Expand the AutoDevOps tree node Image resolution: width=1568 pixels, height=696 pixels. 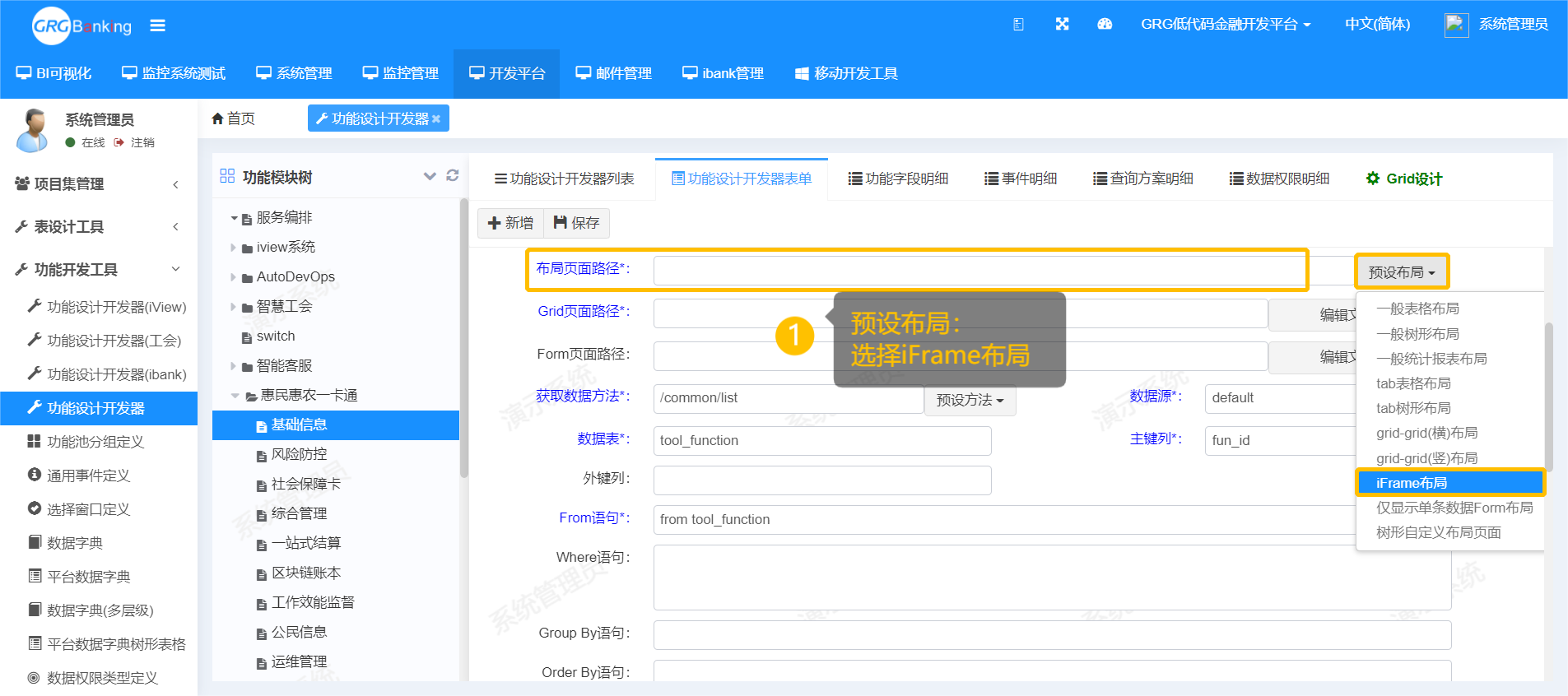(x=234, y=277)
